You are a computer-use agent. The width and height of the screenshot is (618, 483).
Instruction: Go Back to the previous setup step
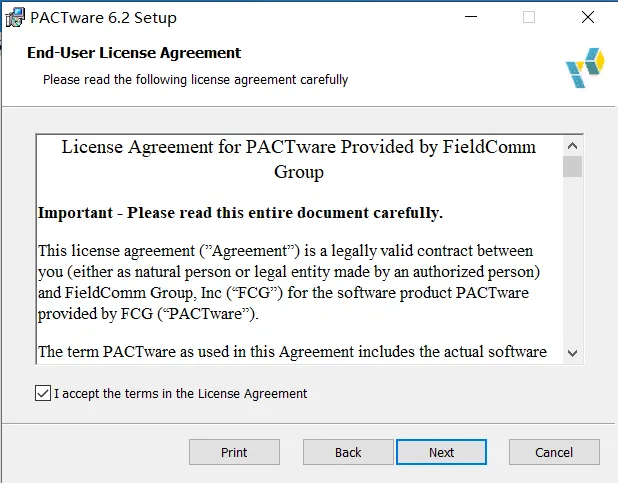(x=348, y=452)
